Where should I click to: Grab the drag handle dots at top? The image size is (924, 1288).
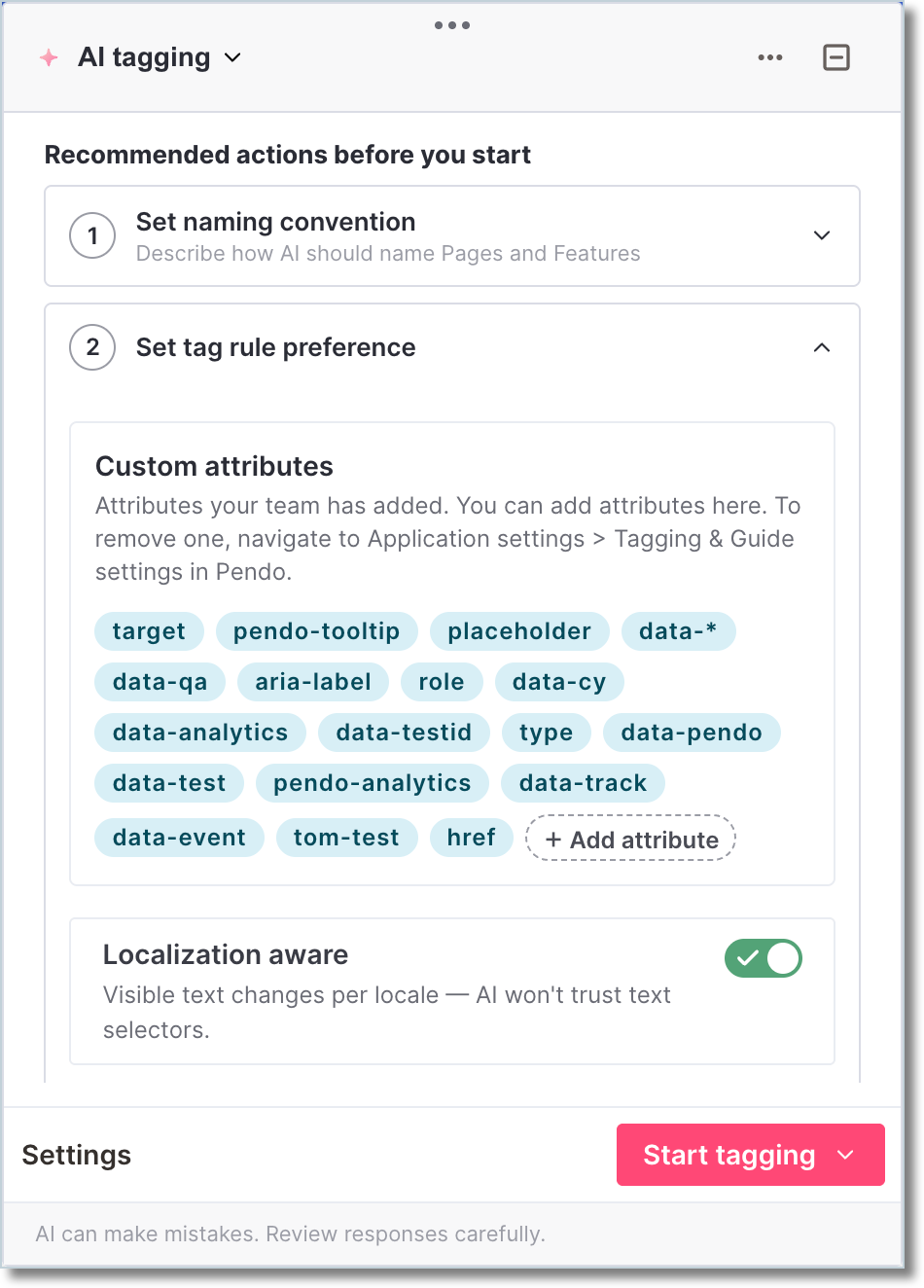click(x=452, y=25)
